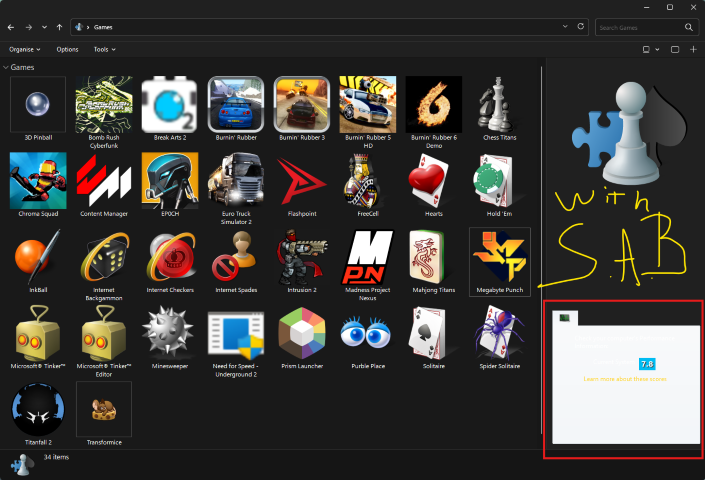Click the Prism Launcher icon
This screenshot has height=480, width=705.
pyautogui.click(x=301, y=333)
